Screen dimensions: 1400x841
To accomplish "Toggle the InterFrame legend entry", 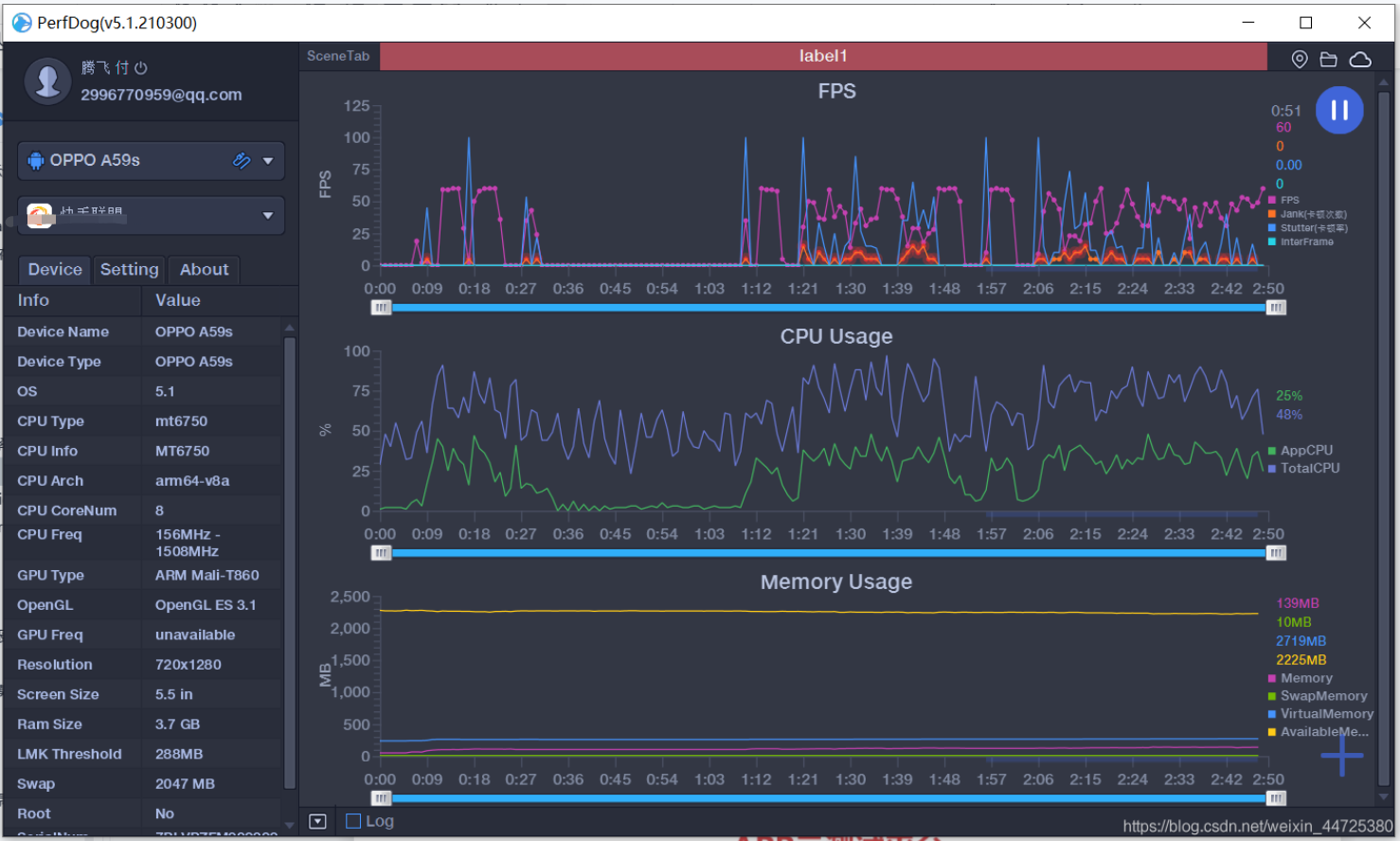I will (x=1301, y=242).
